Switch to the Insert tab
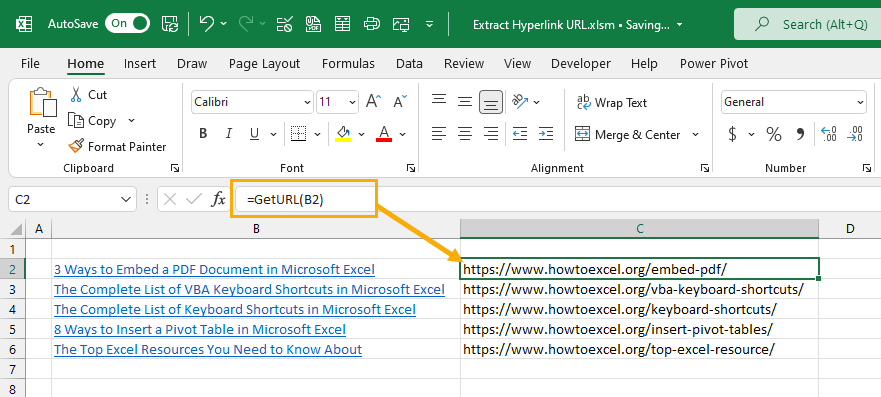 click(x=140, y=63)
